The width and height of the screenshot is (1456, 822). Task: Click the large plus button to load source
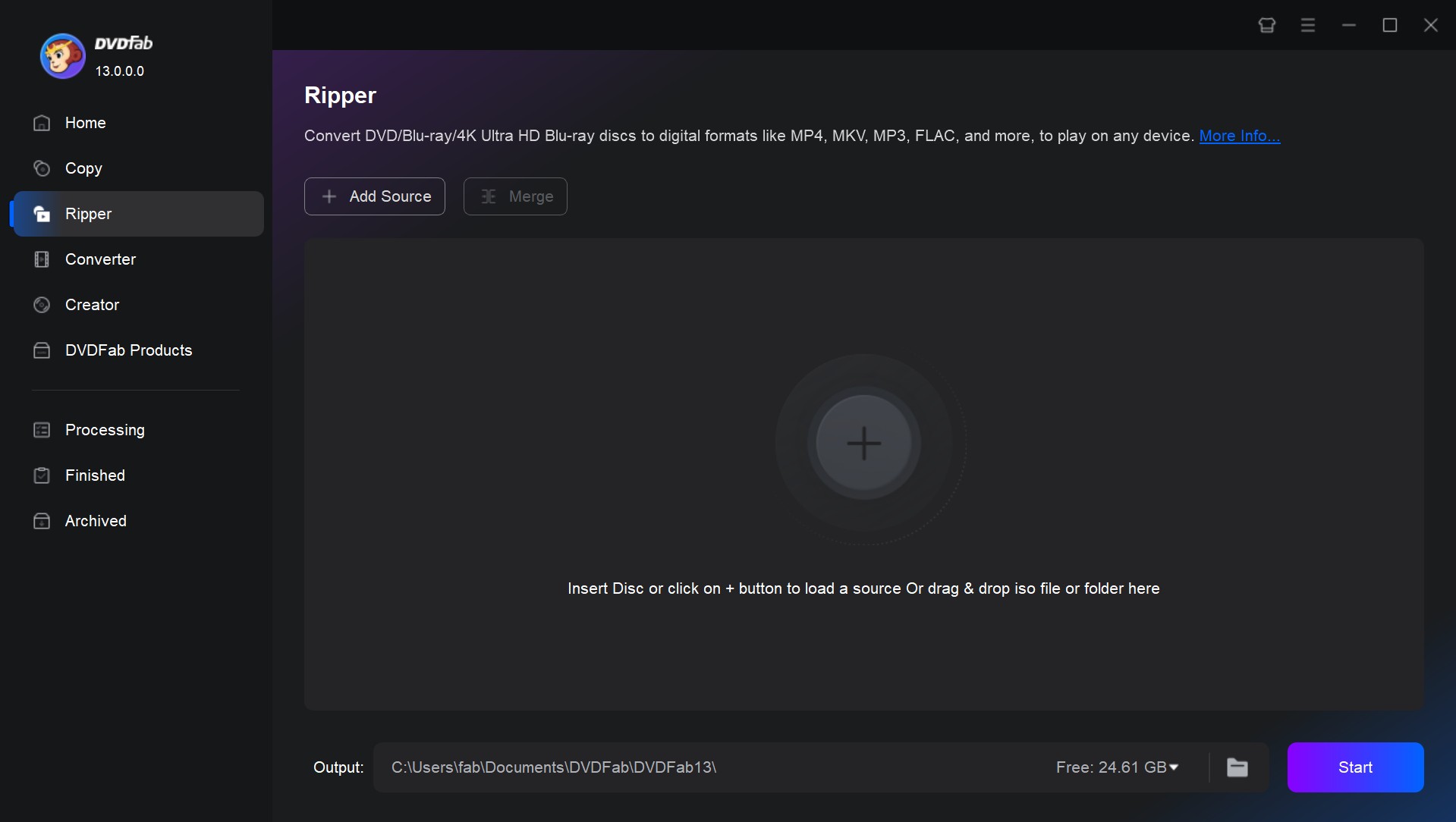click(x=864, y=444)
